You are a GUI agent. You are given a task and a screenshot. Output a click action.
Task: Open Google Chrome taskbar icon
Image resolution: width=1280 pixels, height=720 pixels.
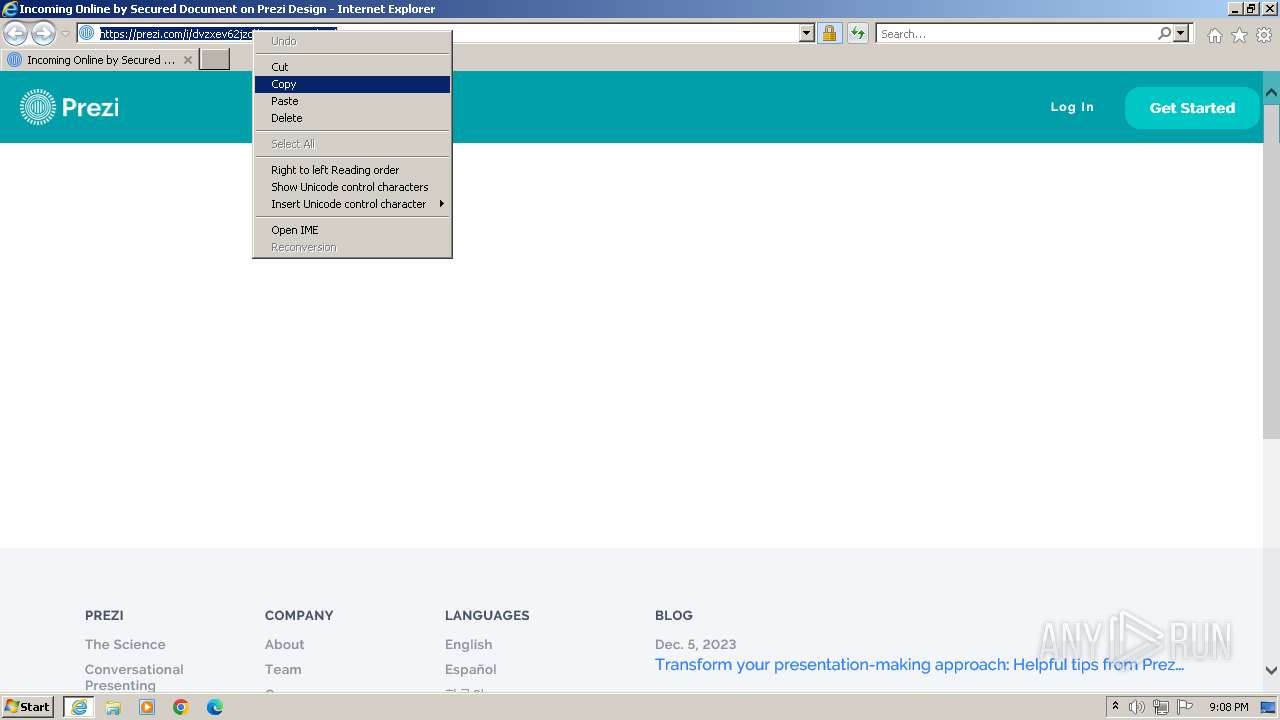coord(181,707)
